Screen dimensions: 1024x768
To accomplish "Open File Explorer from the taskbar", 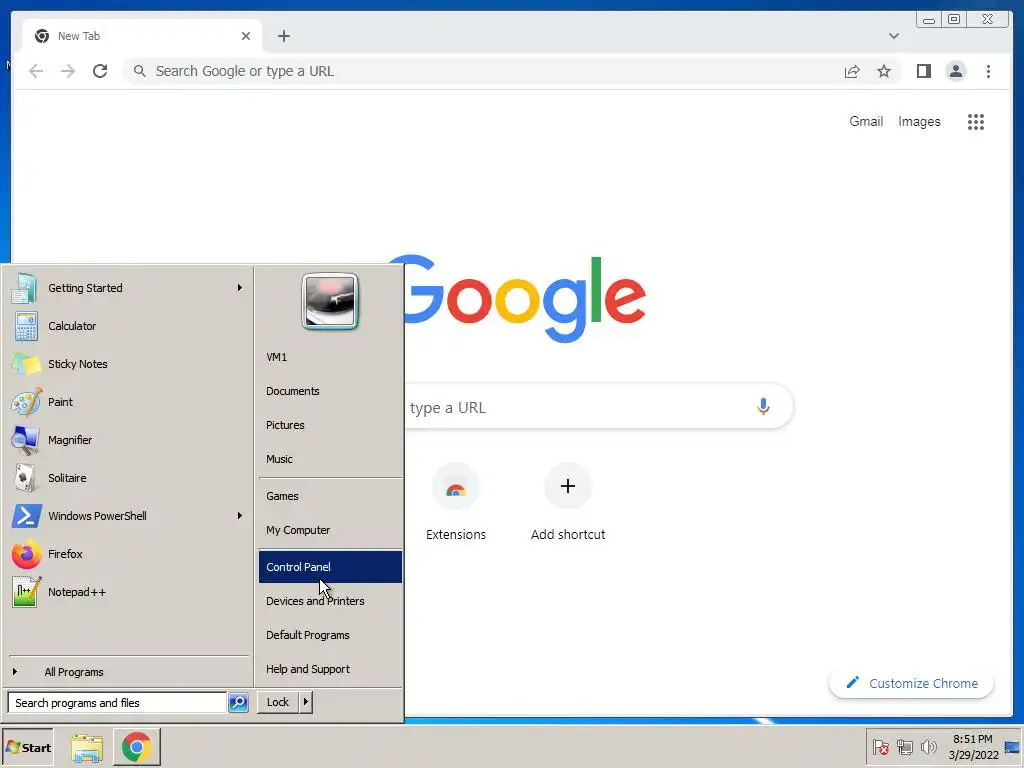I will (x=87, y=747).
